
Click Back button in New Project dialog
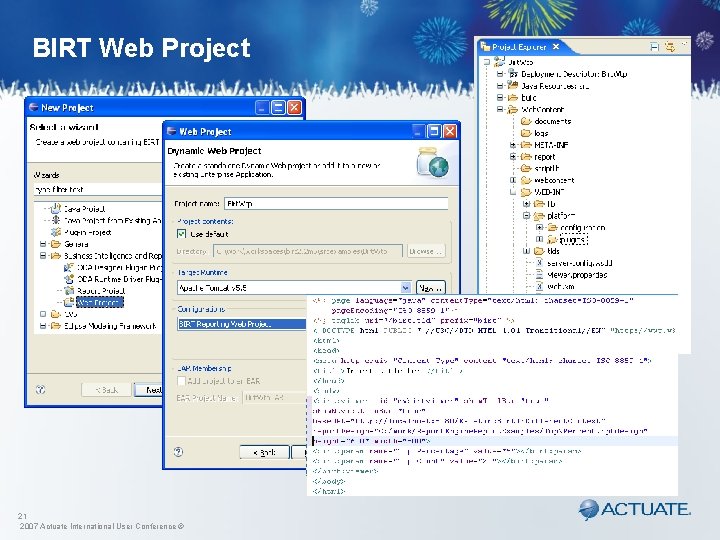107,390
